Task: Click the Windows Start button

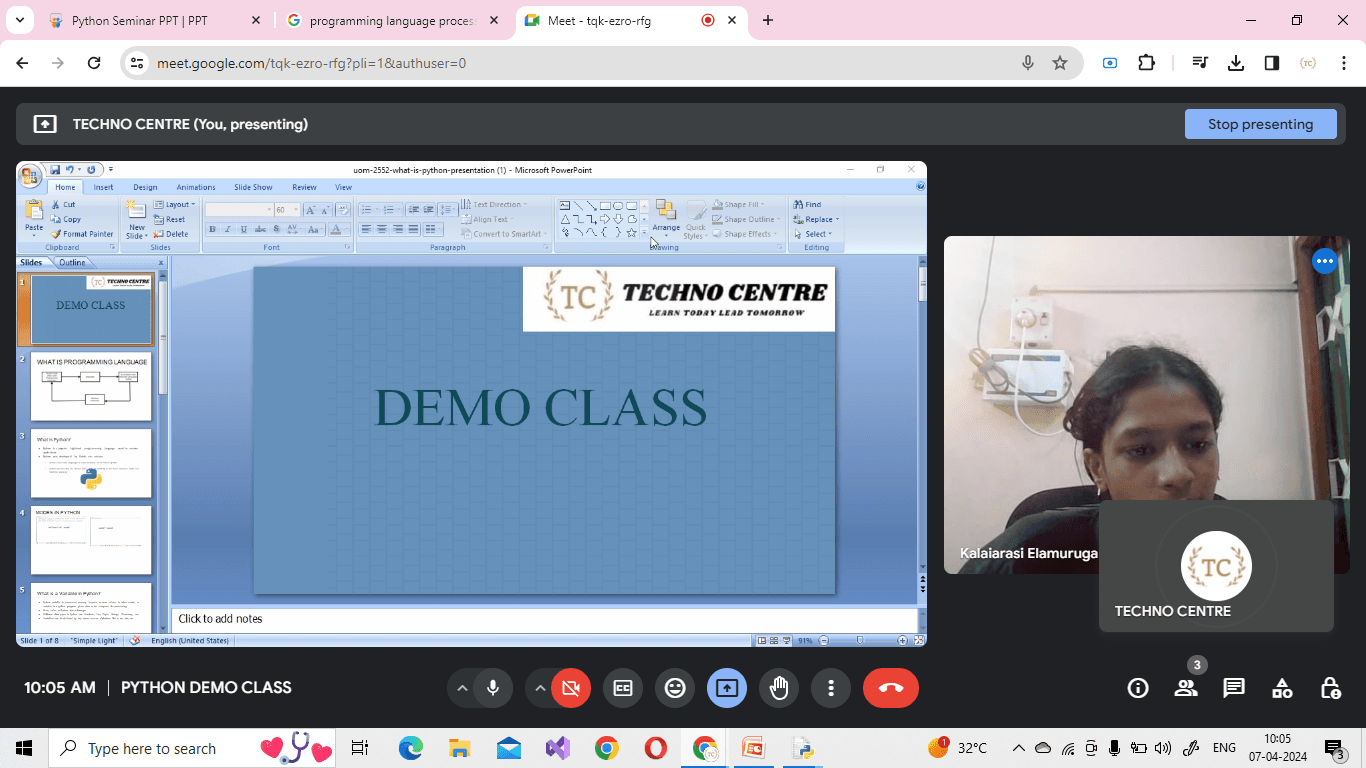Action: tap(23, 748)
